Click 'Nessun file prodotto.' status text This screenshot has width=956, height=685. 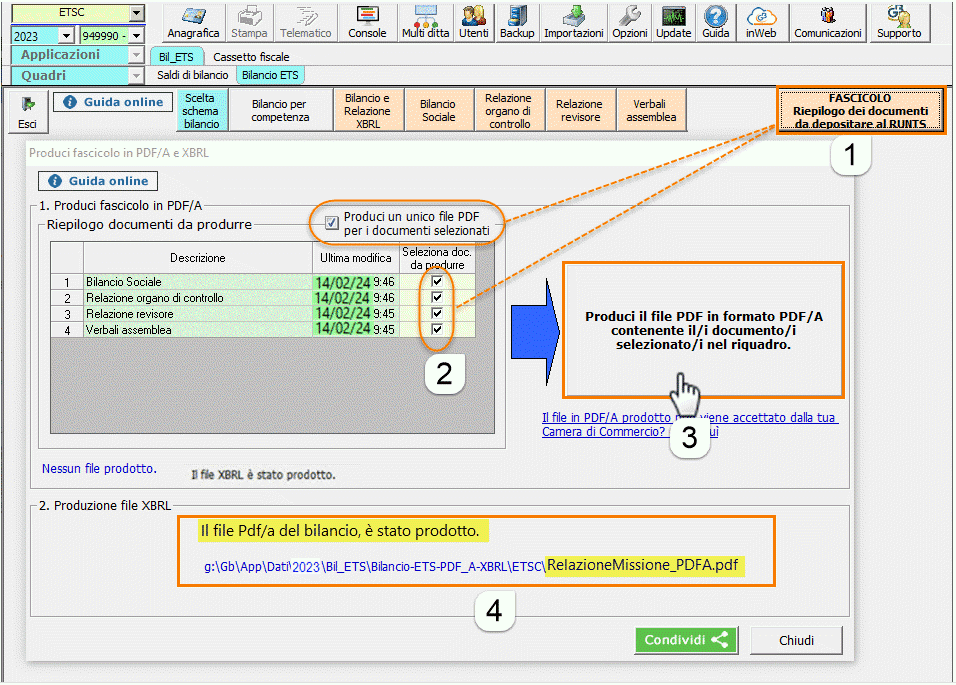[x=99, y=468]
